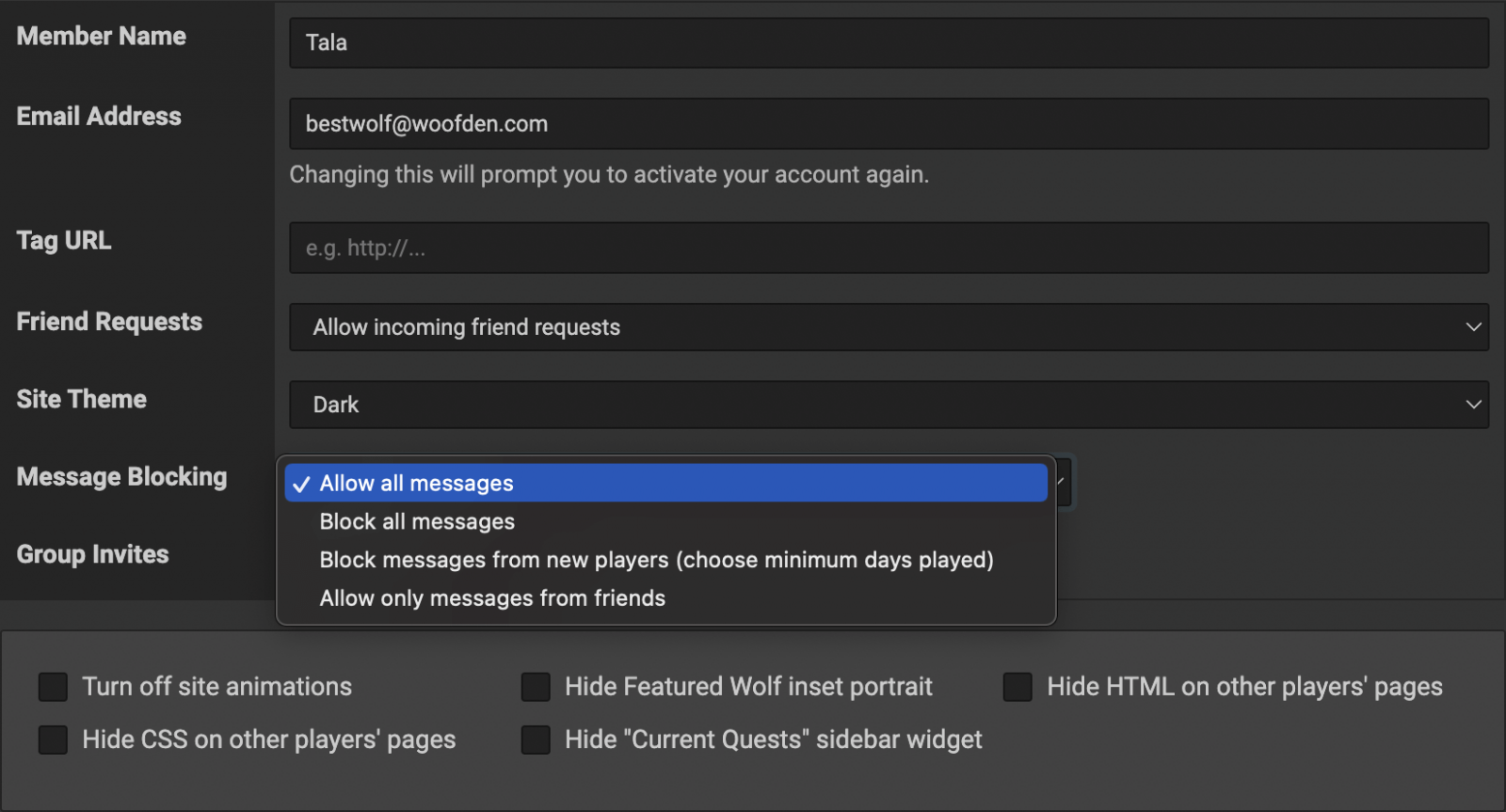Expand the Site Theme dropdown
1506x812 pixels.
point(888,405)
